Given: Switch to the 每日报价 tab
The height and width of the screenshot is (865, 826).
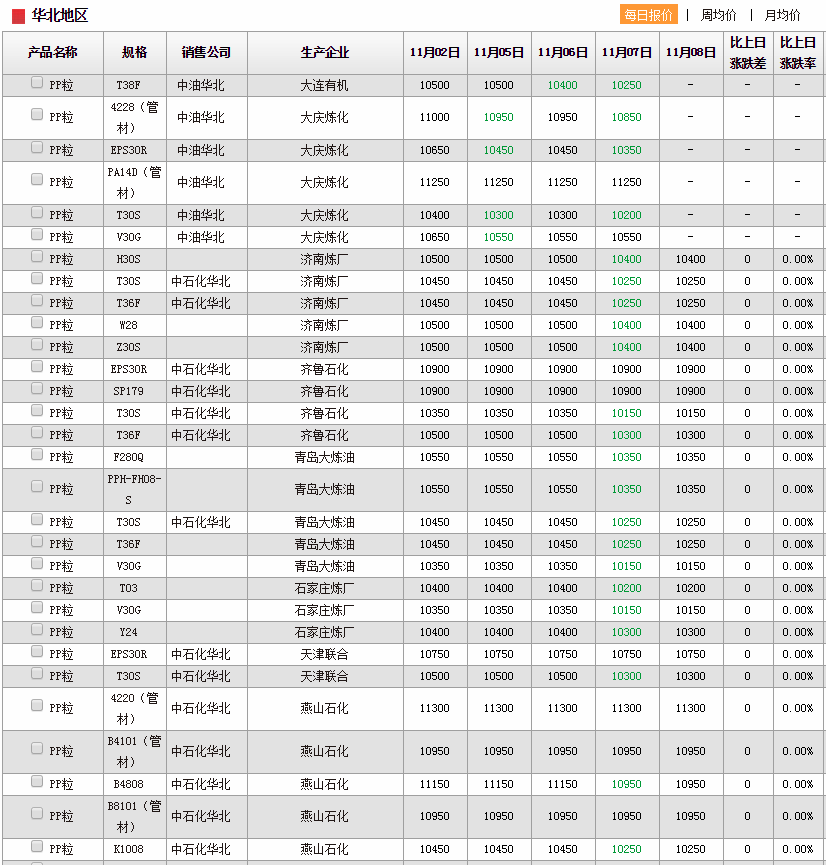Looking at the screenshot, I should (648, 15).
